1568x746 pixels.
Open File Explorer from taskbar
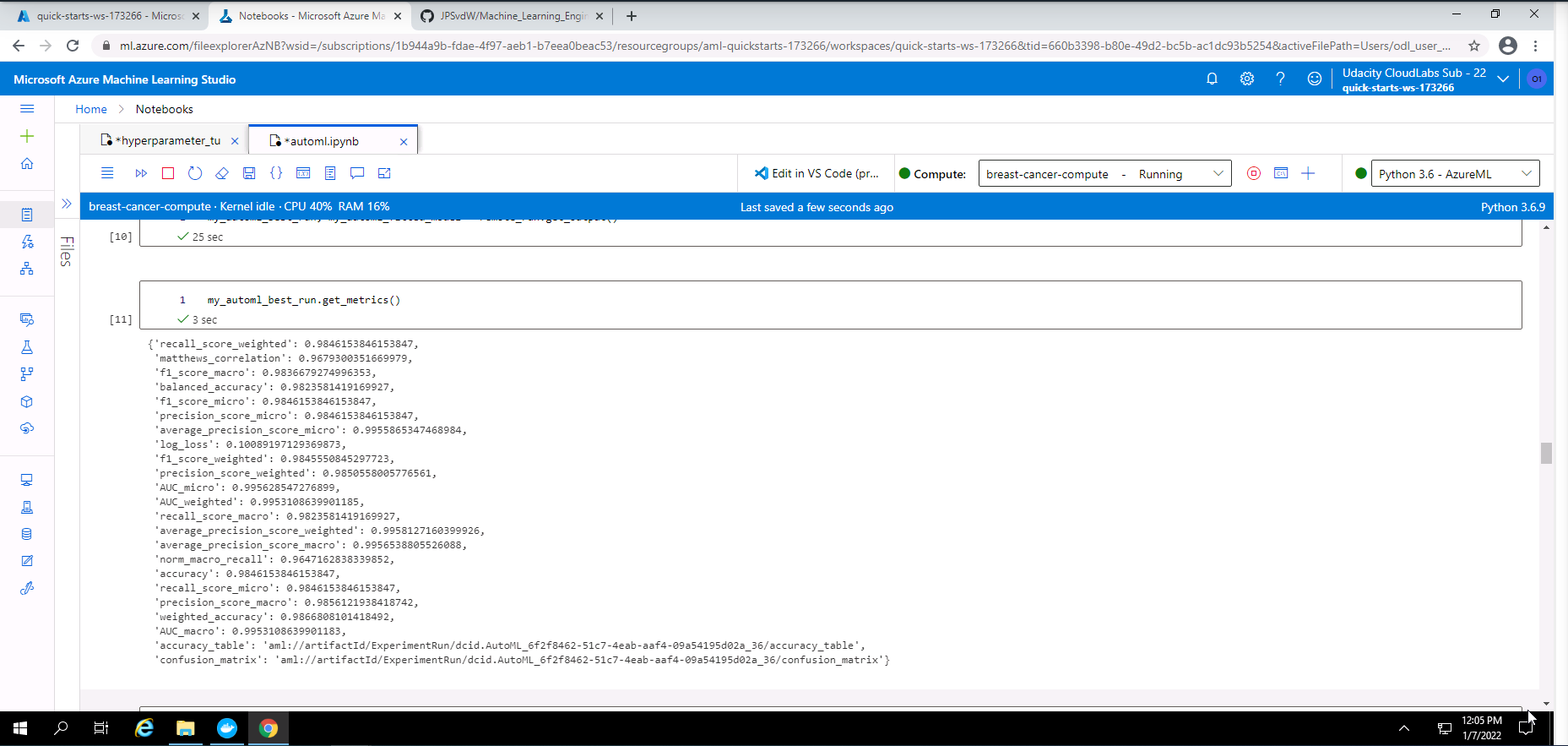pos(186,728)
